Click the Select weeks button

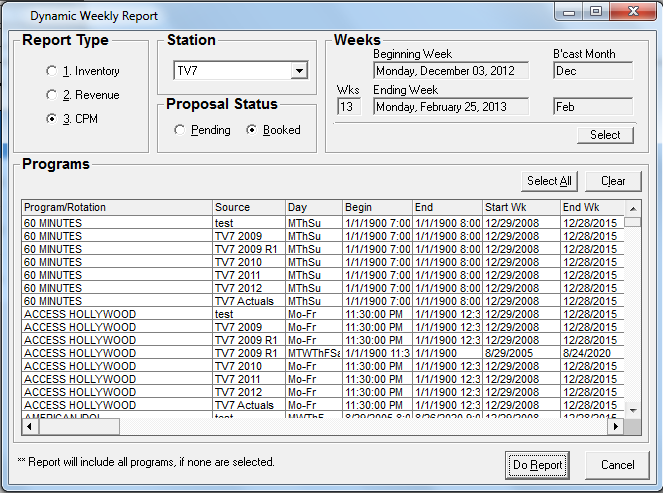[605, 135]
